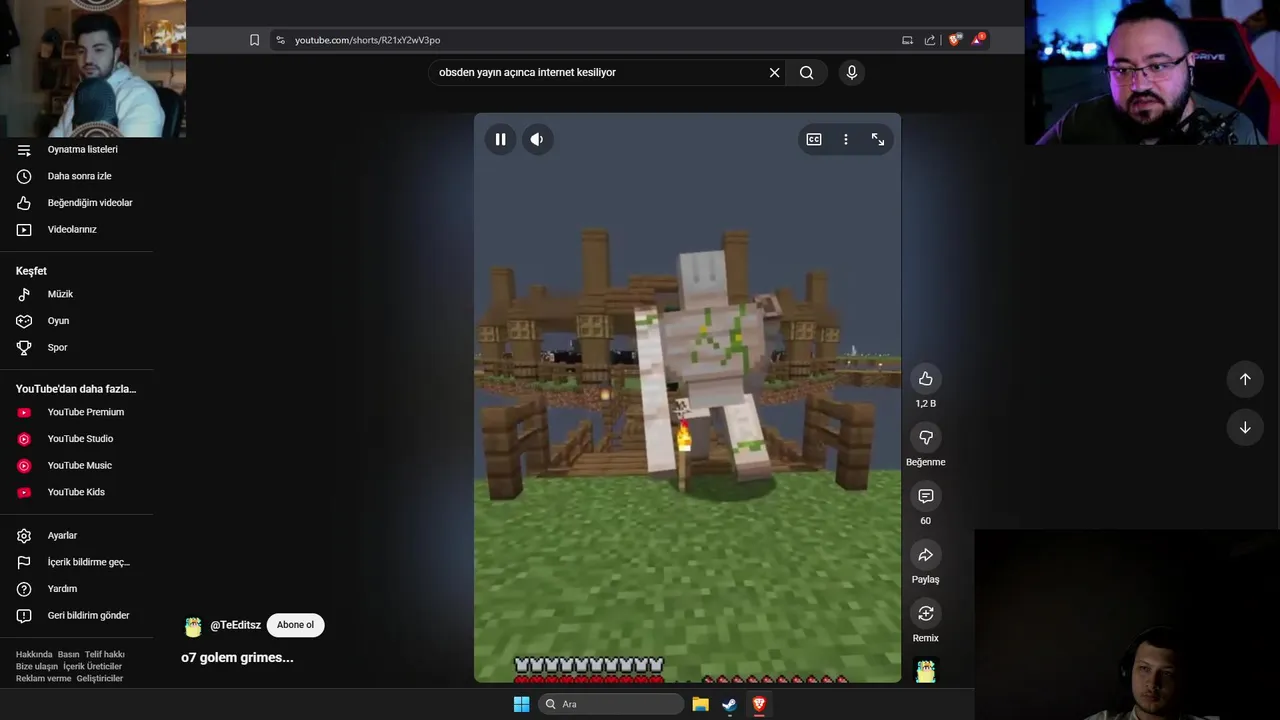Open Brave Rewards triangle icon
The width and height of the screenshot is (1280, 720).
(978, 40)
